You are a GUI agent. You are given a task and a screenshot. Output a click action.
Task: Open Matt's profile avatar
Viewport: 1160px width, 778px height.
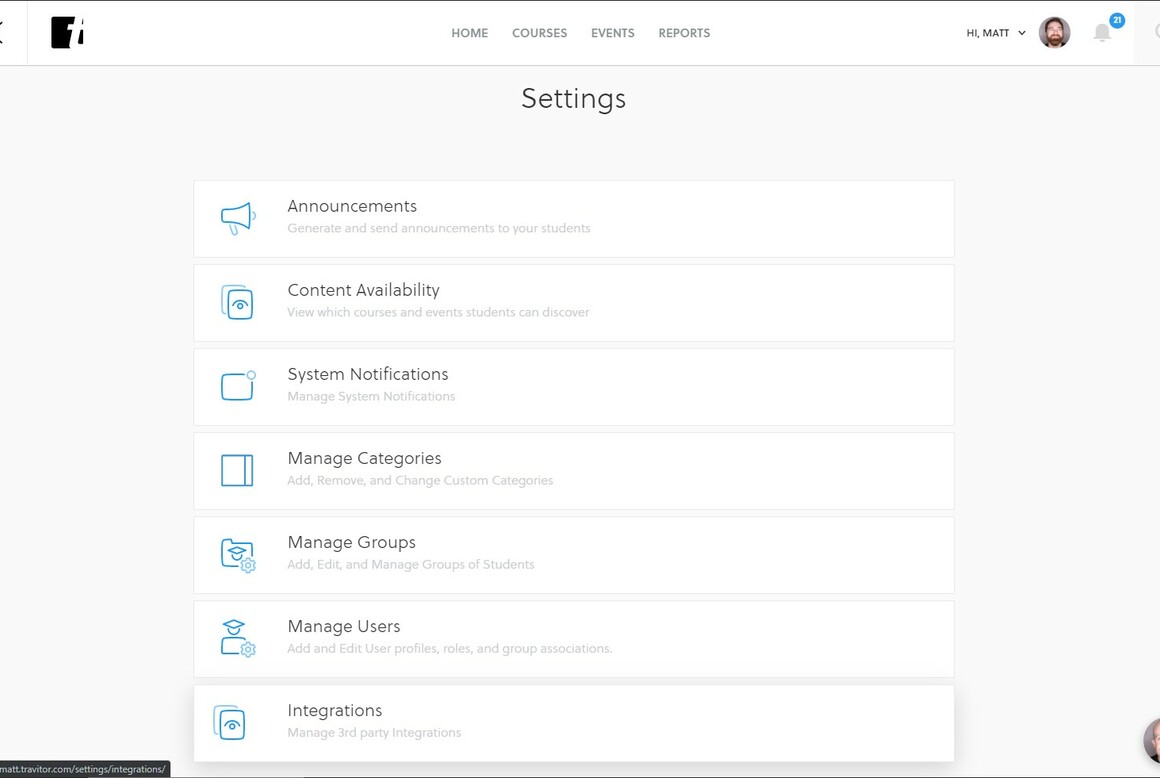1054,33
